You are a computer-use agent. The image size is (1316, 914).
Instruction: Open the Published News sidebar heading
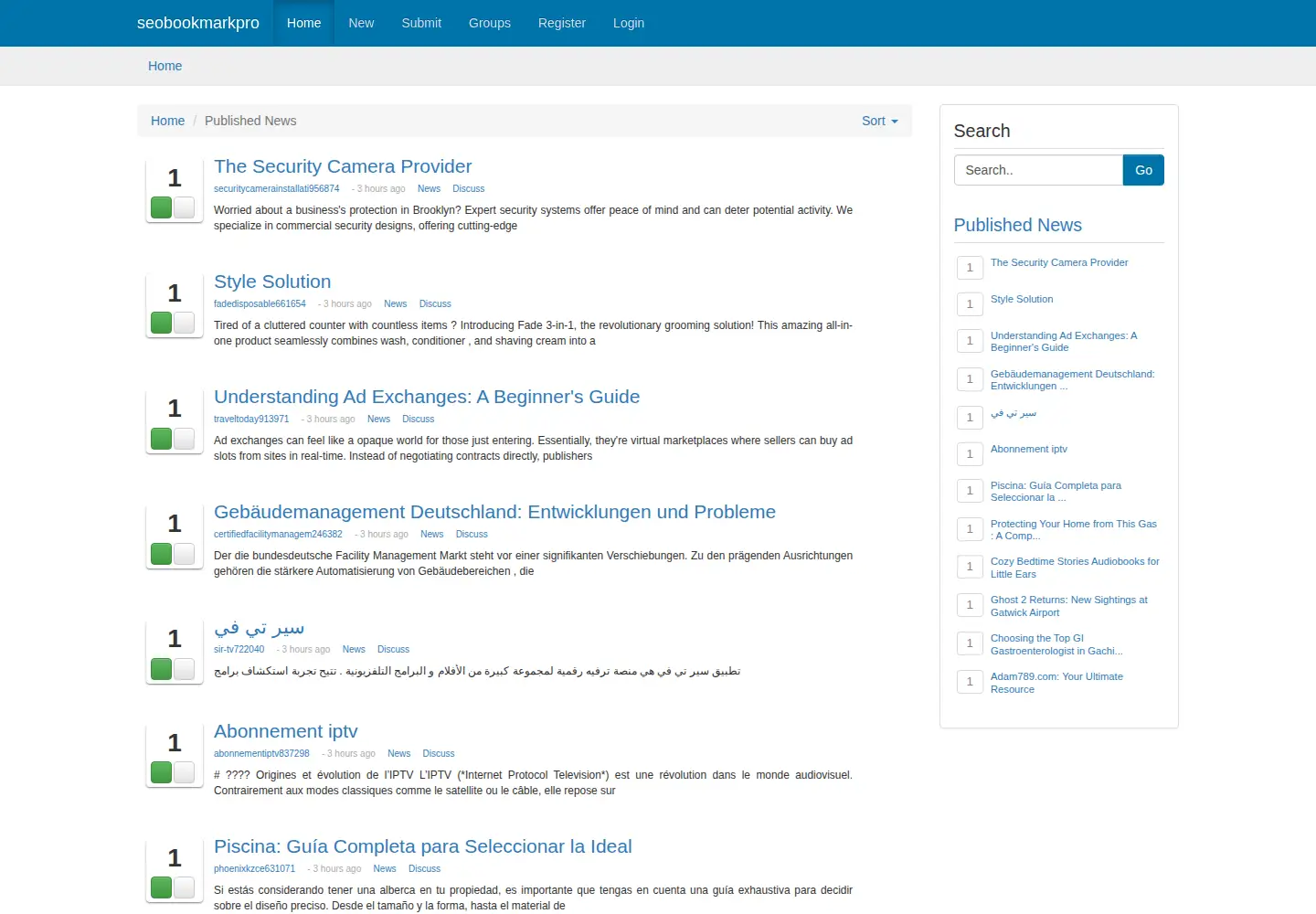pyautogui.click(x=1017, y=225)
